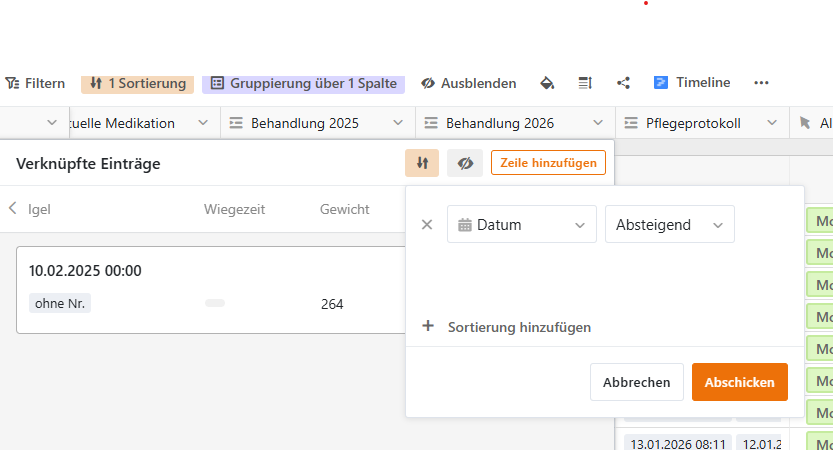
Task: Toggle hidden columns eye icon in panel
Action: click(x=465, y=163)
